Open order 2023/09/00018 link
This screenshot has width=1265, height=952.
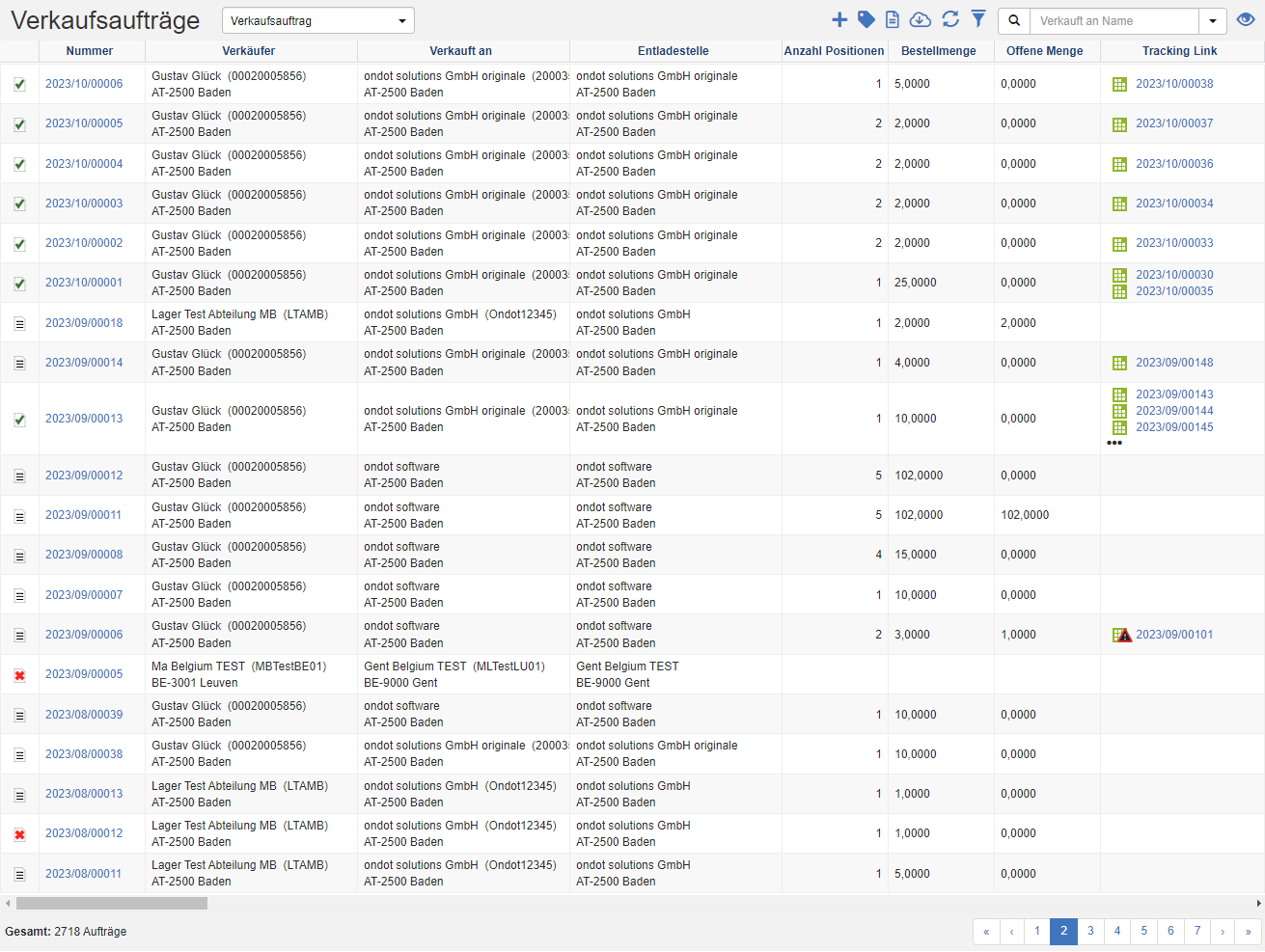tap(84, 323)
